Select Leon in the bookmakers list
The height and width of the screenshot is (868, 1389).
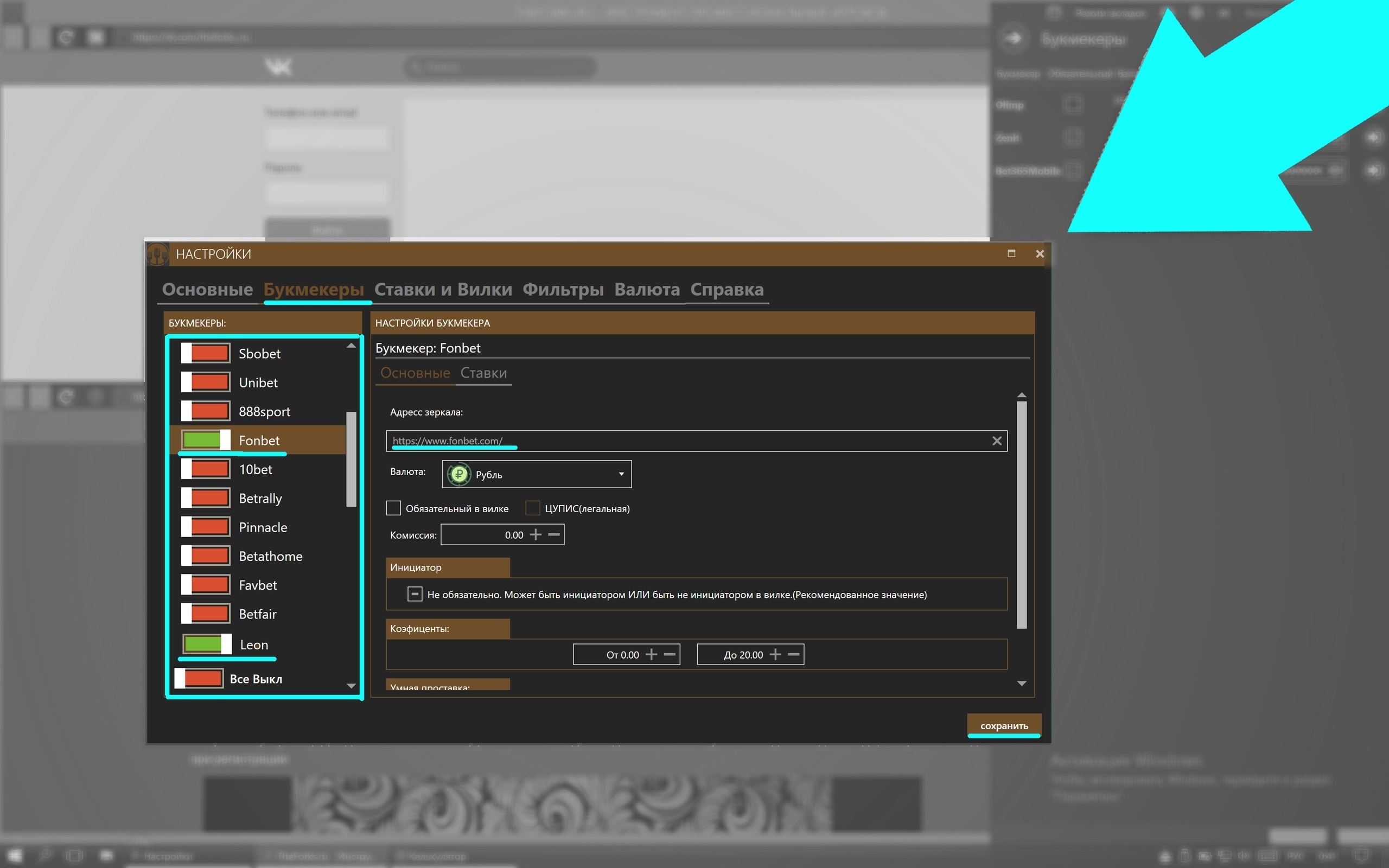coord(254,644)
